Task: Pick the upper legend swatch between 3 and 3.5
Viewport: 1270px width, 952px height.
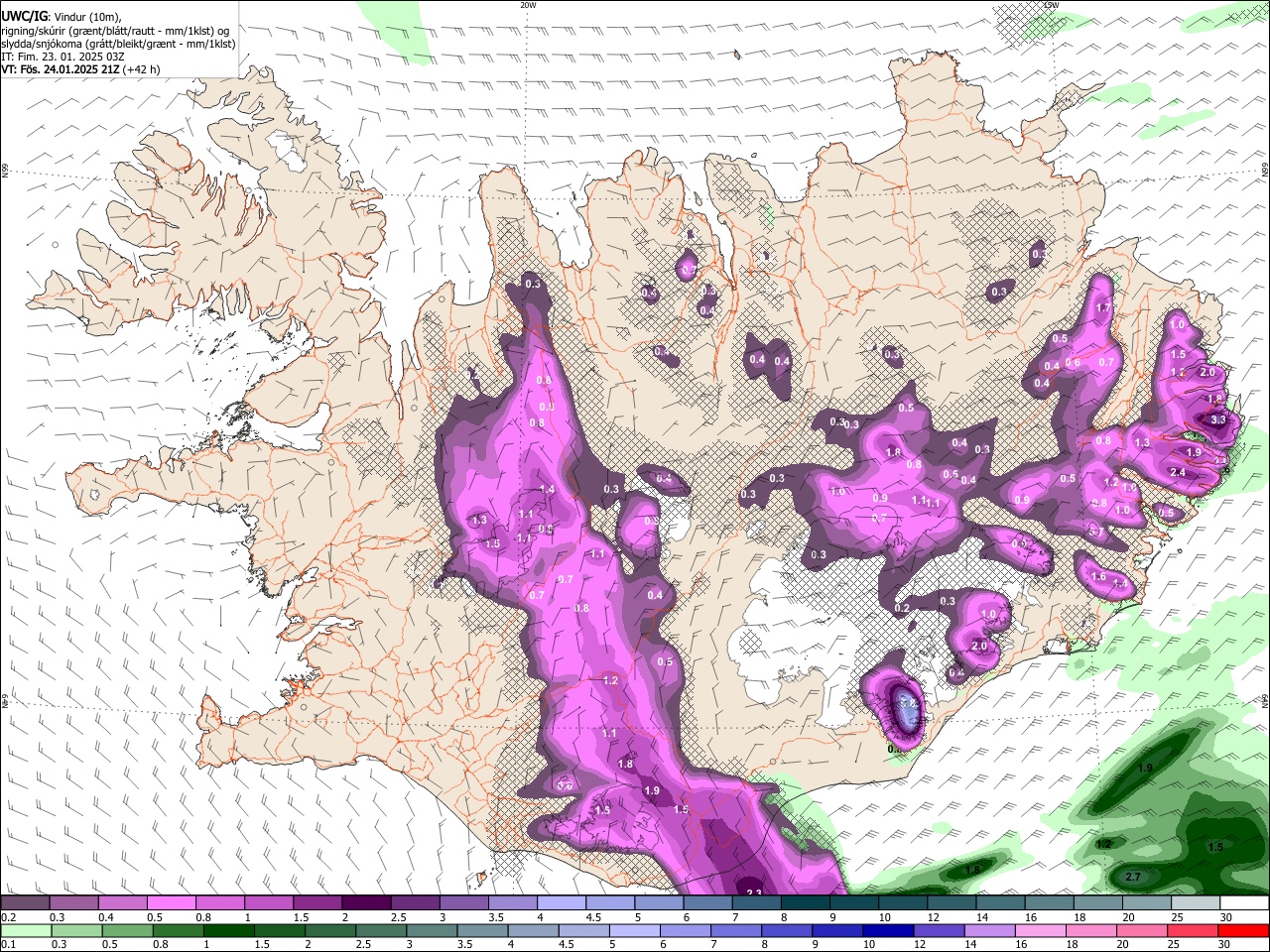Action: (463, 902)
